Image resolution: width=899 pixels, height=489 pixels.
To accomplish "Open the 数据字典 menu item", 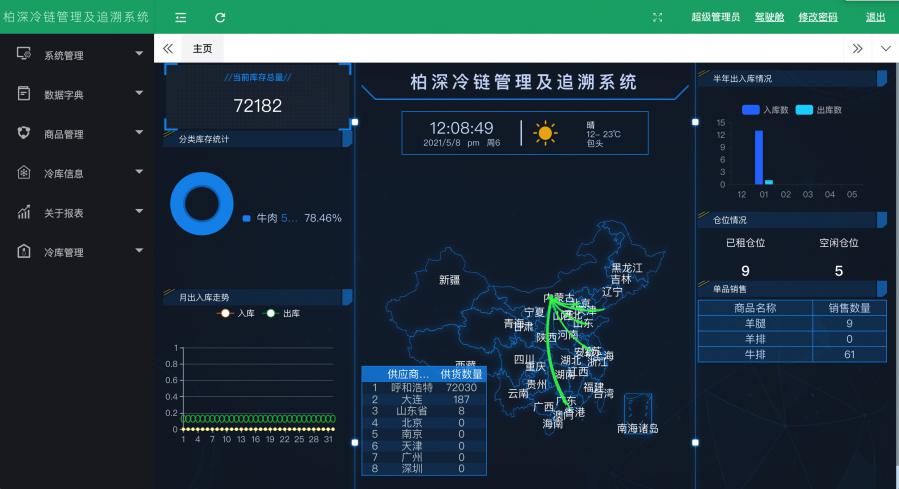I will point(64,94).
